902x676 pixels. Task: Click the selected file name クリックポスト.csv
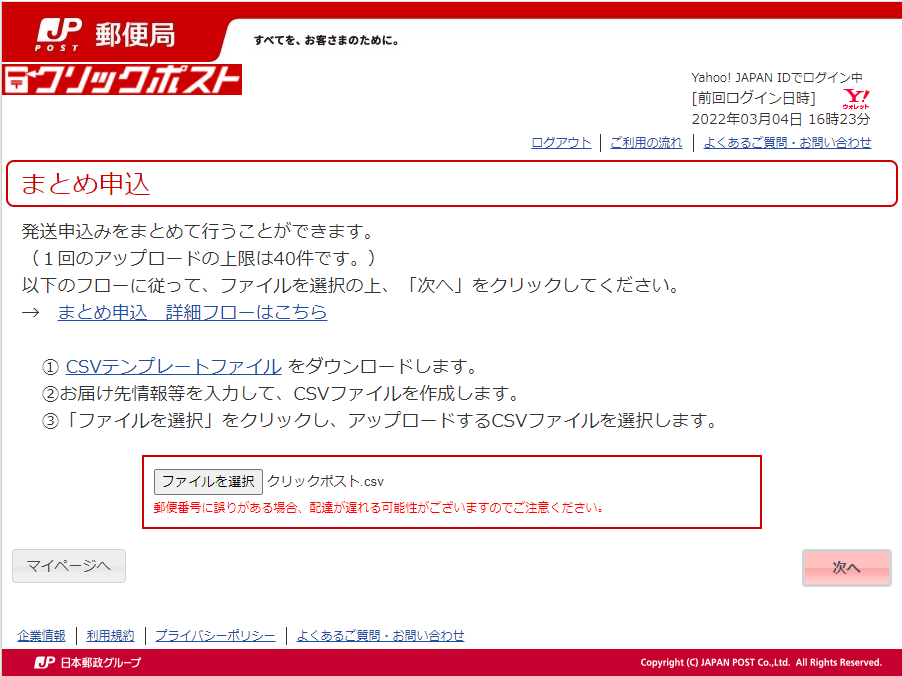pyautogui.click(x=326, y=482)
